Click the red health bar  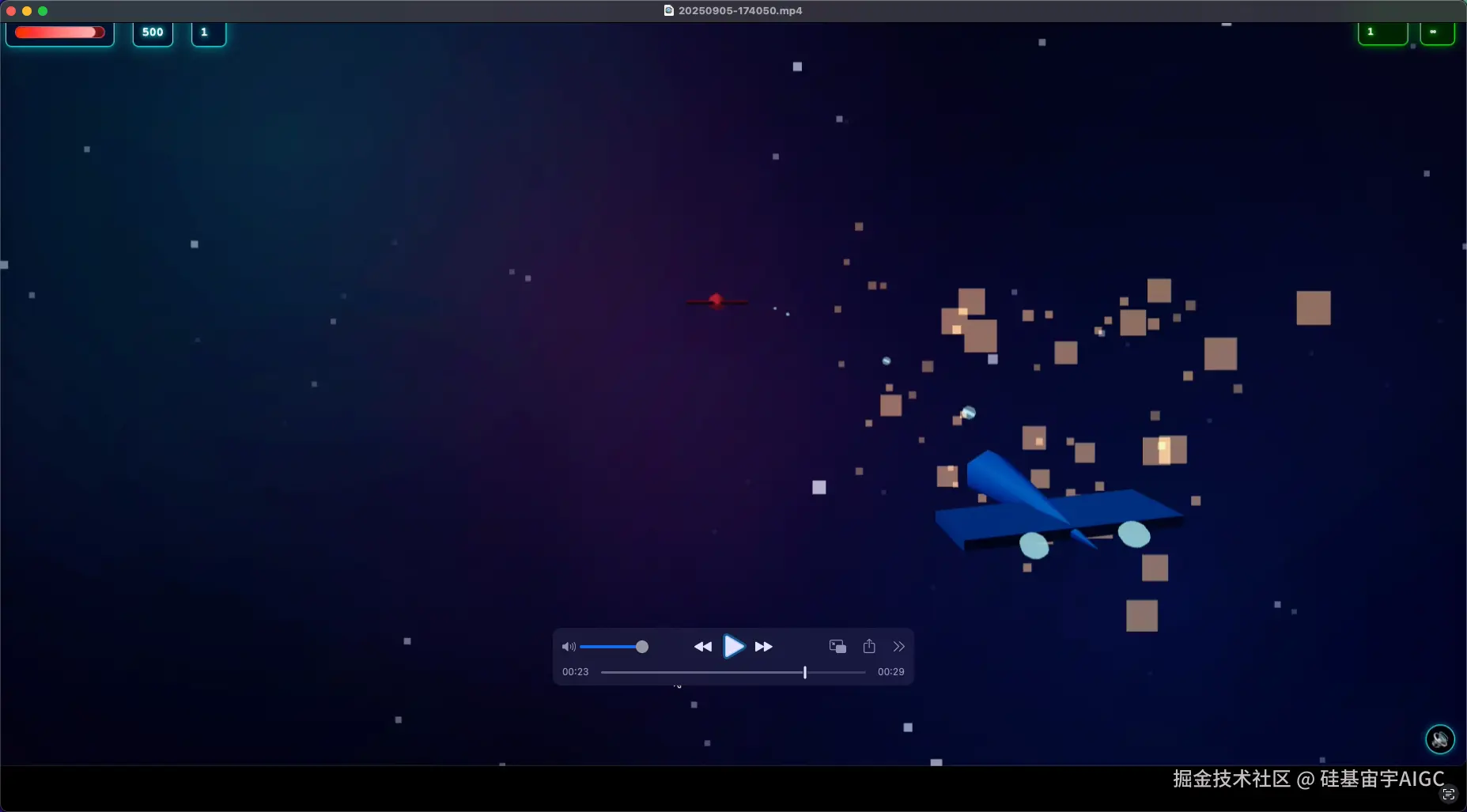point(59,32)
